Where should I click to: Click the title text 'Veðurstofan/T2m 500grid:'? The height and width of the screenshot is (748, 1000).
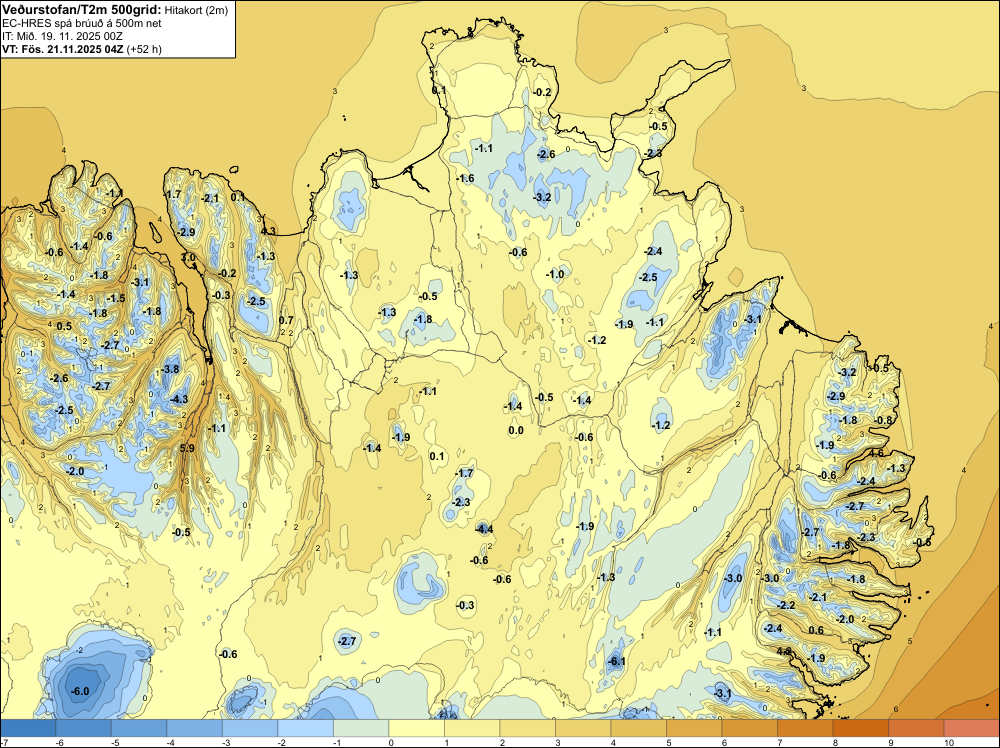coord(82,10)
